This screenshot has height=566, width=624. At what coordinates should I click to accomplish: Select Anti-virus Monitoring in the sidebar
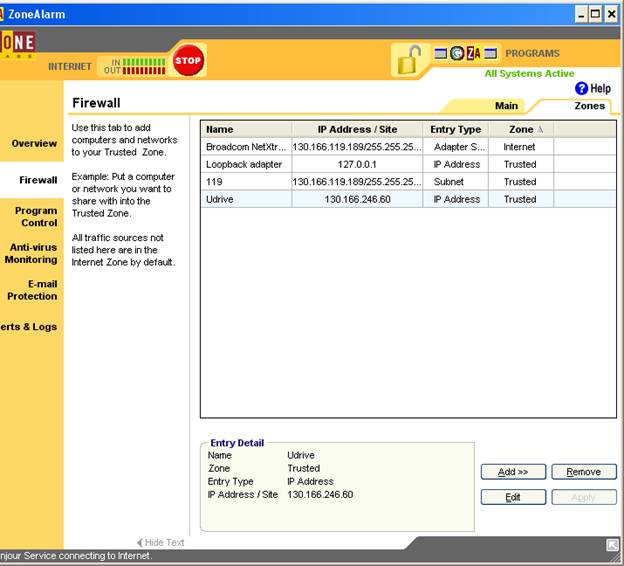pyautogui.click(x=33, y=253)
